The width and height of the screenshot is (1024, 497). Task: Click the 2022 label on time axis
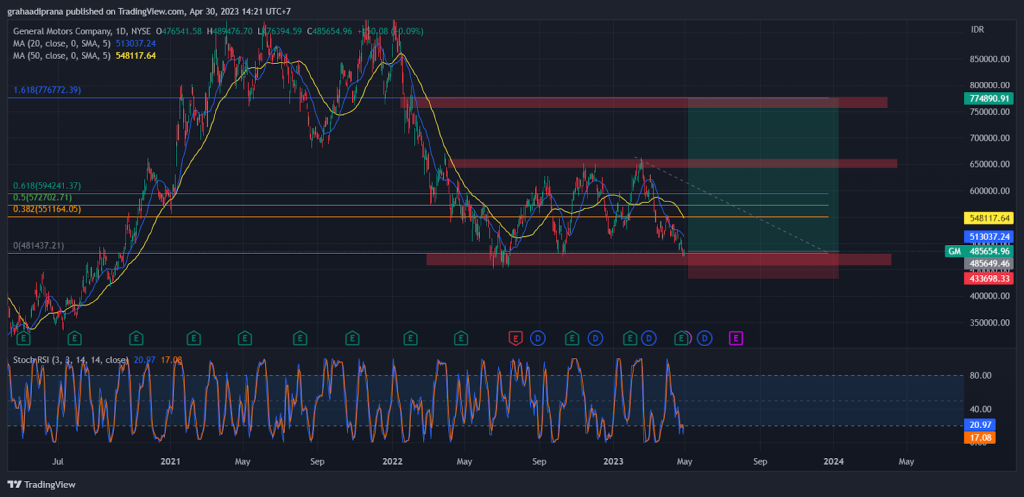coord(392,462)
